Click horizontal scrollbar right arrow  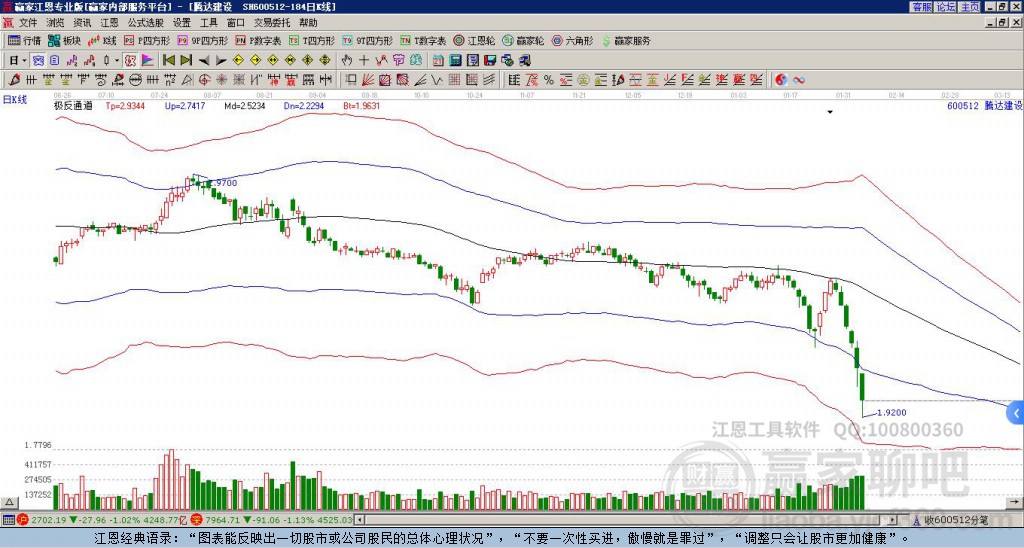pos(893,520)
